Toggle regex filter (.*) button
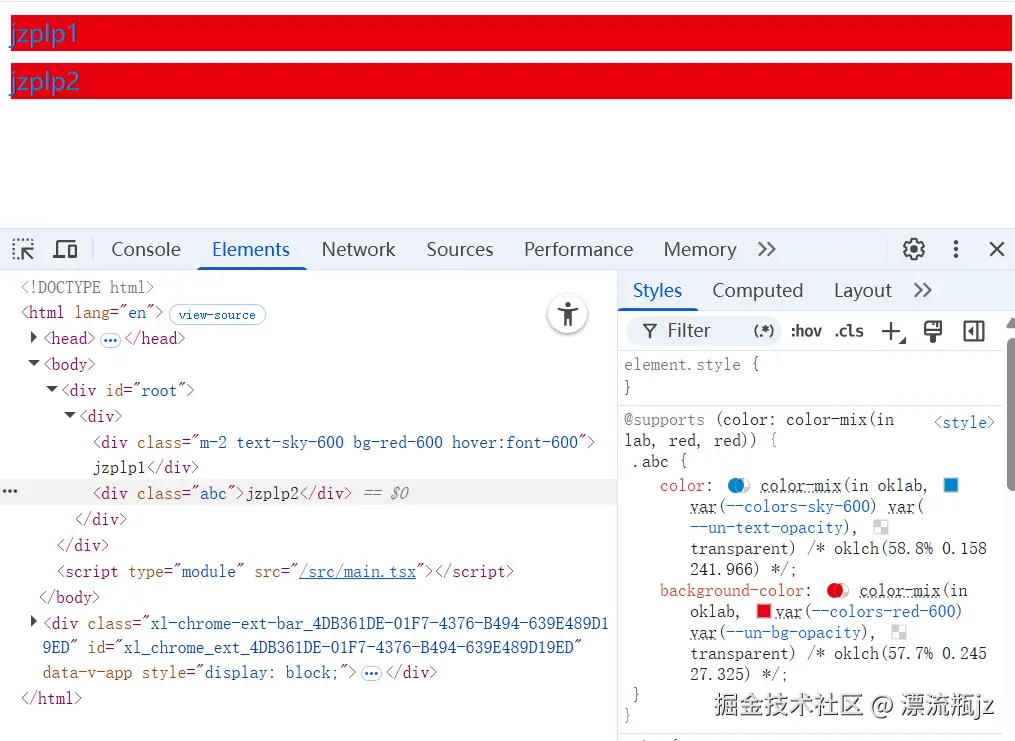Screen dimensions: 1015x741 coord(763,331)
